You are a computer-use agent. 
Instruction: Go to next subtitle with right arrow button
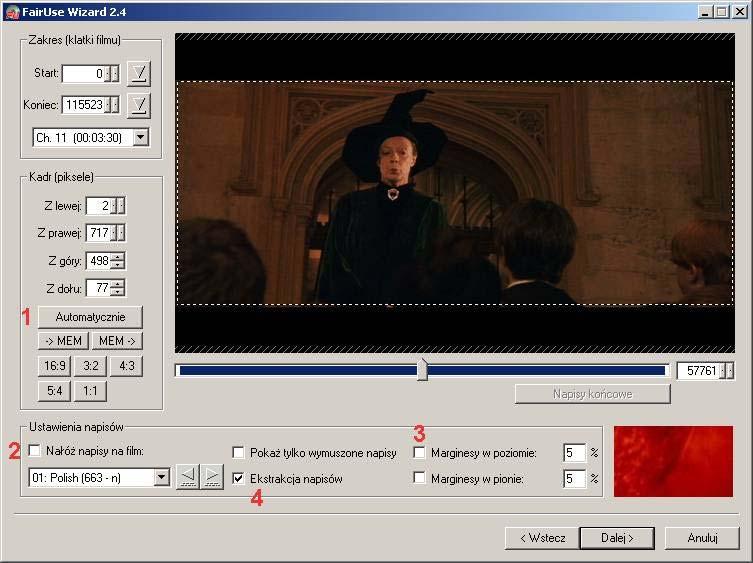[x=212, y=477]
